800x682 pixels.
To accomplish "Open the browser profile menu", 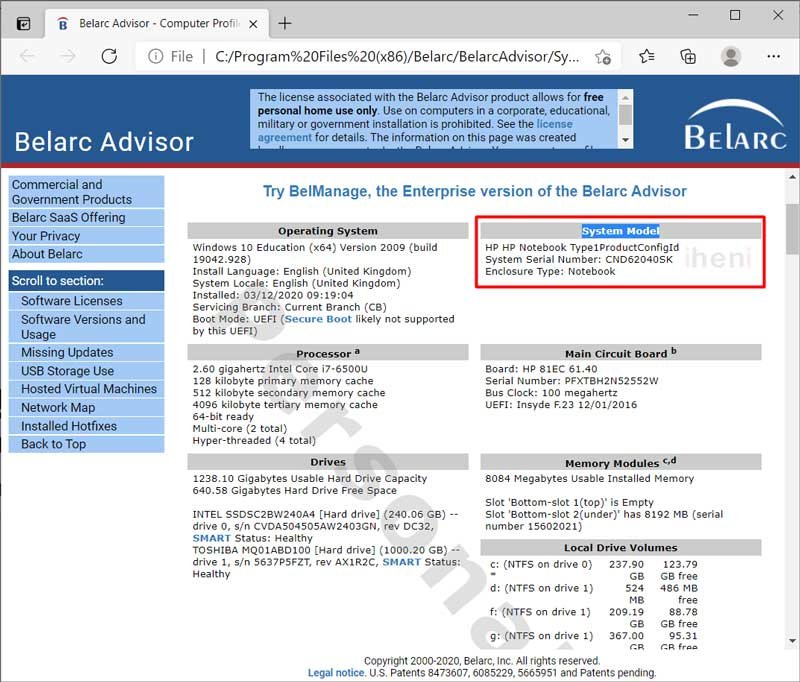I will click(x=731, y=56).
